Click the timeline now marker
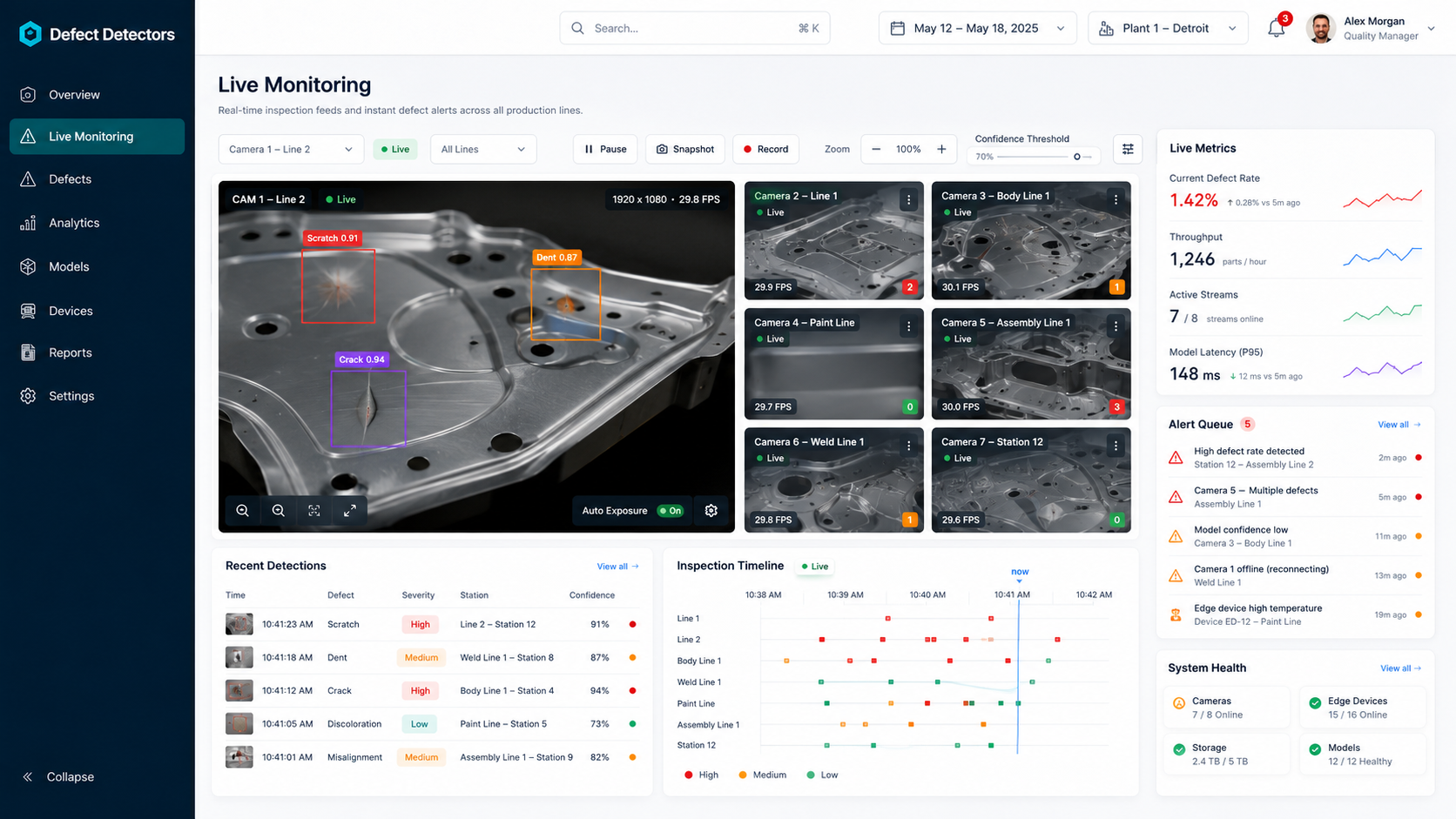Viewport: 1456px width, 819px height. click(1020, 574)
